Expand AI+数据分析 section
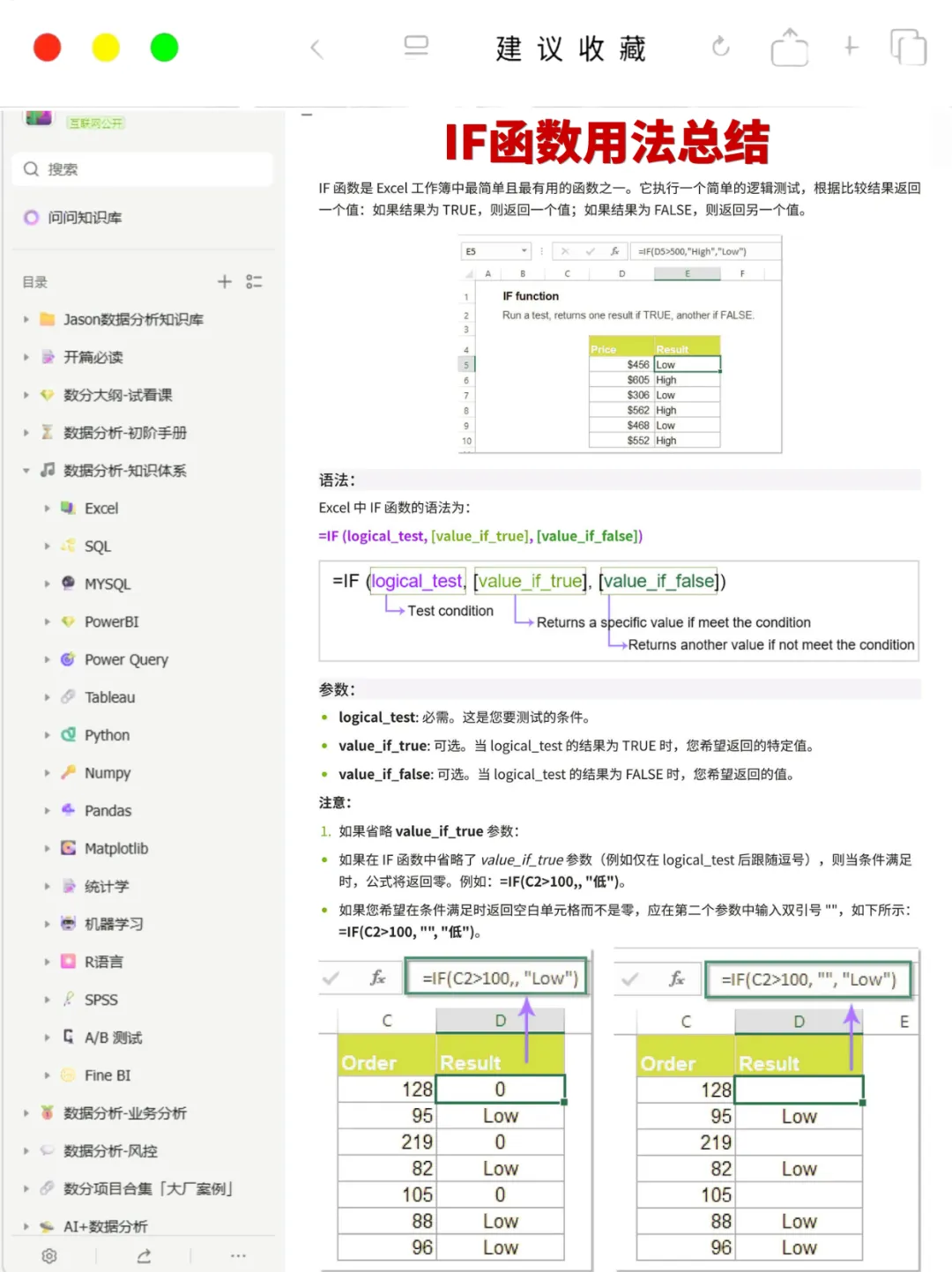The height and width of the screenshot is (1272, 952). click(26, 1226)
